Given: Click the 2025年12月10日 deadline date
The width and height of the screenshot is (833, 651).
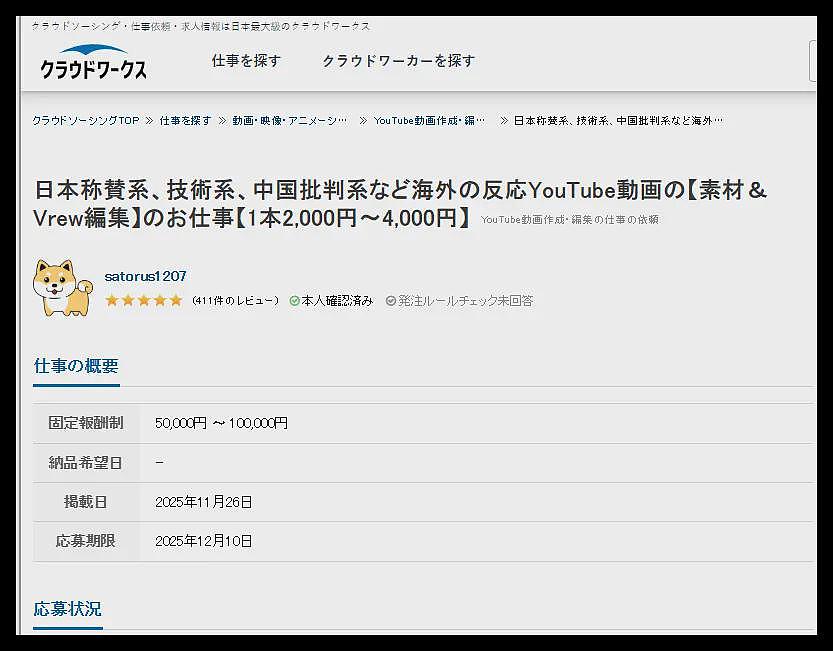Looking at the screenshot, I should [203, 542].
